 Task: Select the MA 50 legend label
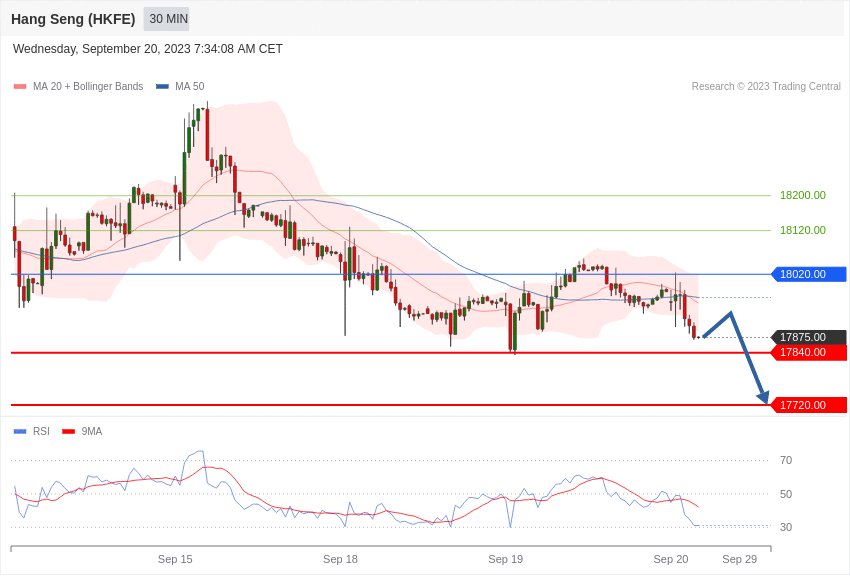190,87
